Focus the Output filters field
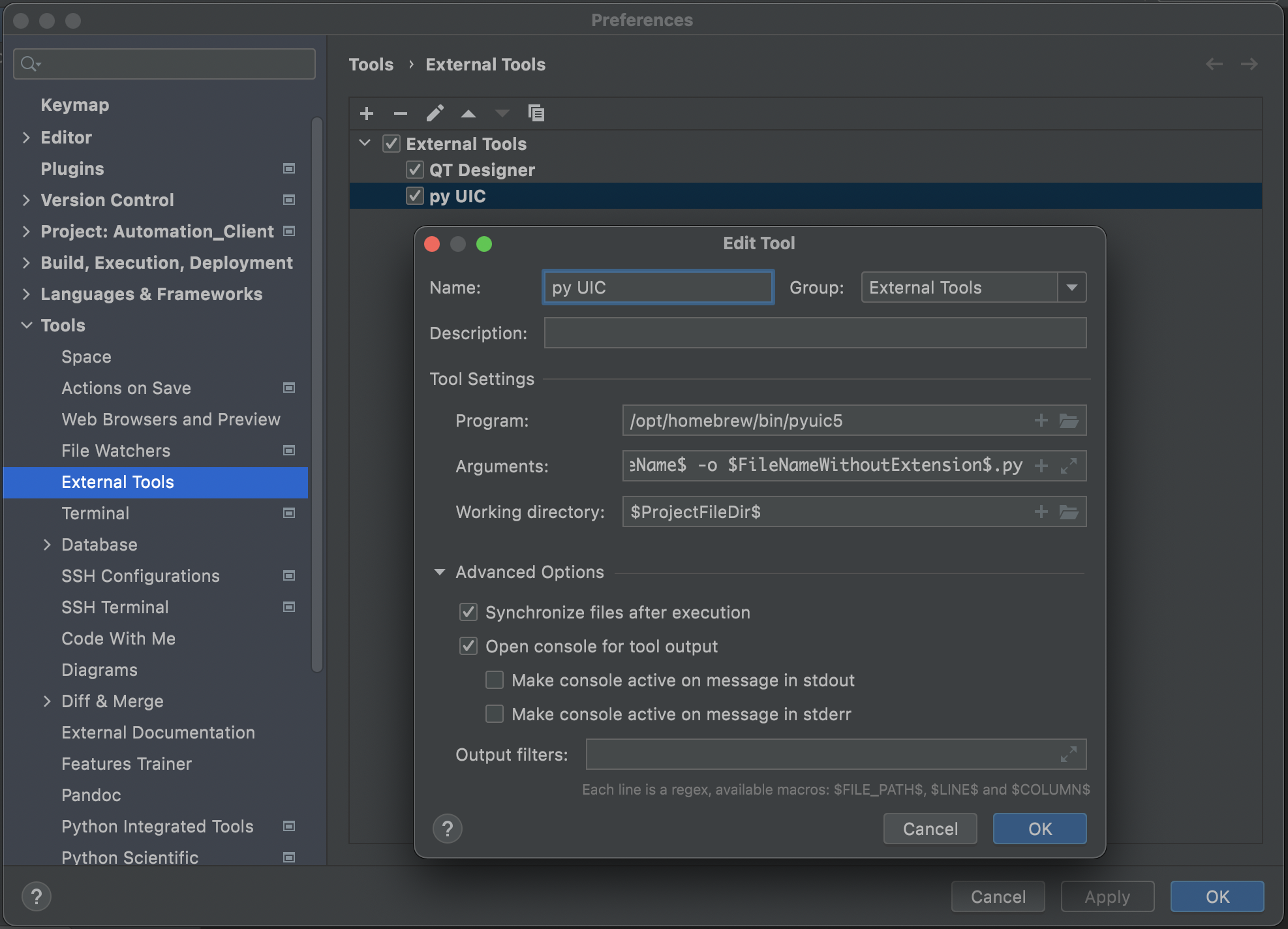1288x929 pixels. pyautogui.click(x=836, y=754)
